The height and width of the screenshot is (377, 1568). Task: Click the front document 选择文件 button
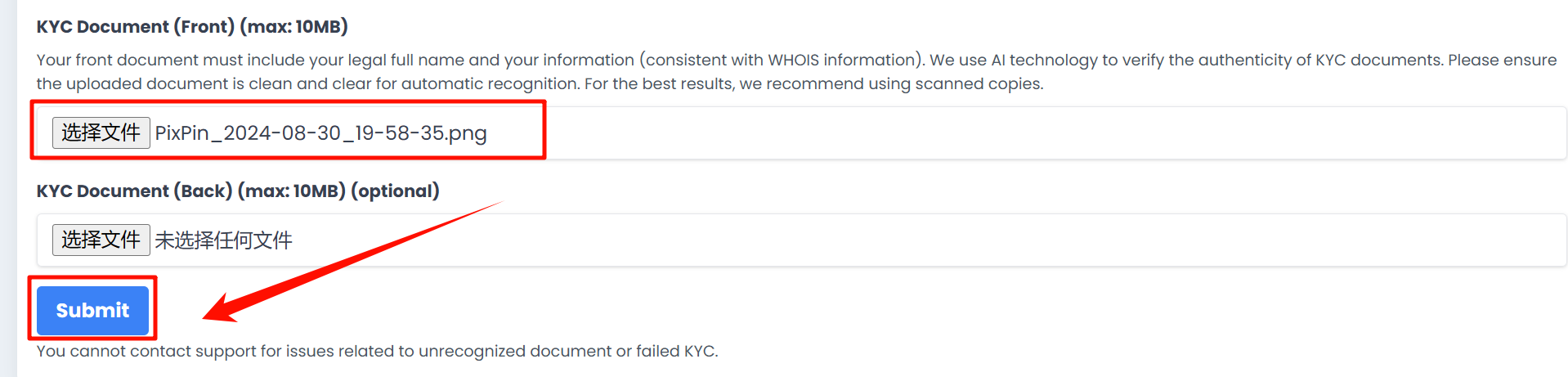[x=101, y=132]
